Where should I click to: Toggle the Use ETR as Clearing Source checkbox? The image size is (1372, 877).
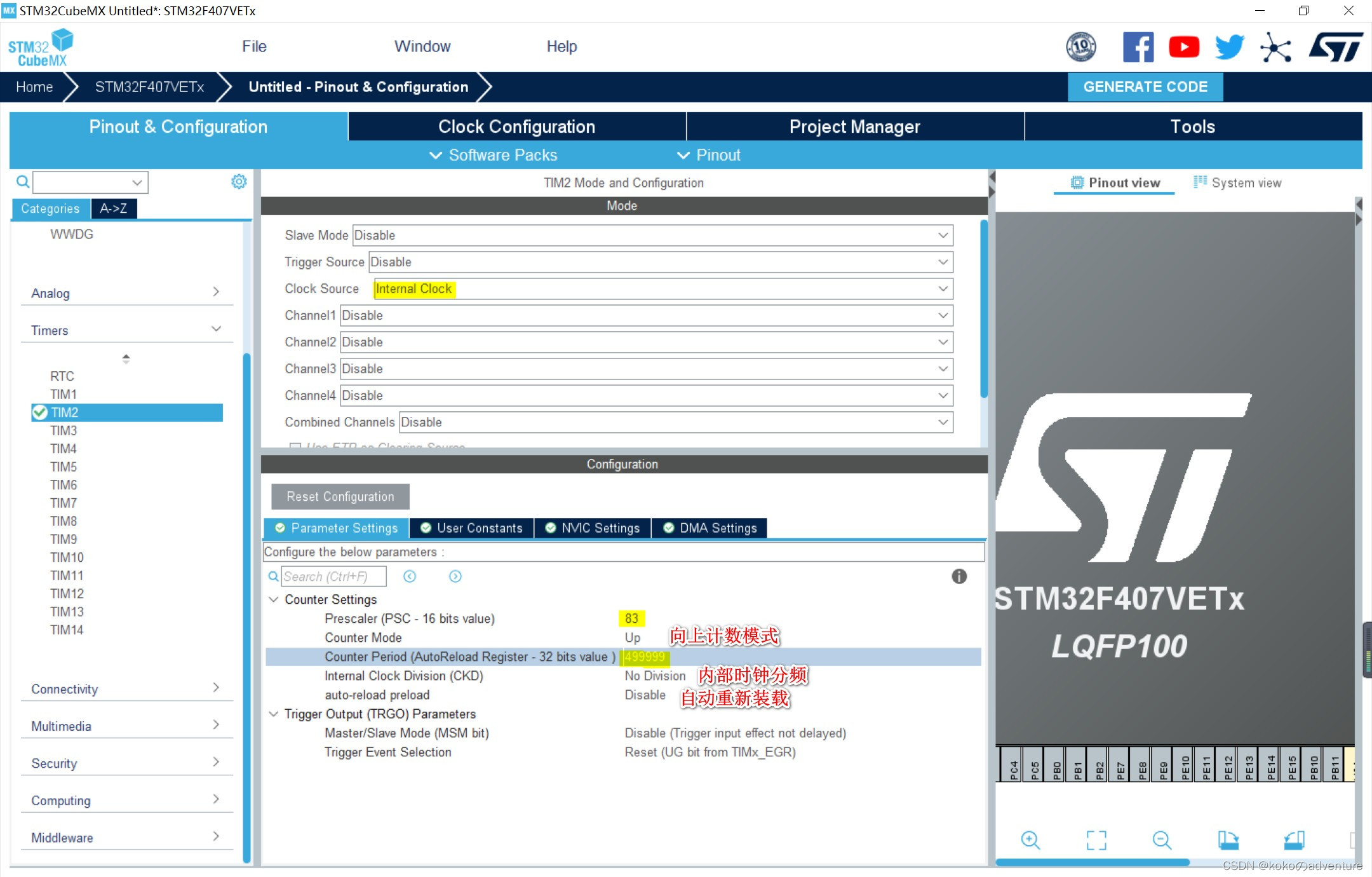point(295,447)
